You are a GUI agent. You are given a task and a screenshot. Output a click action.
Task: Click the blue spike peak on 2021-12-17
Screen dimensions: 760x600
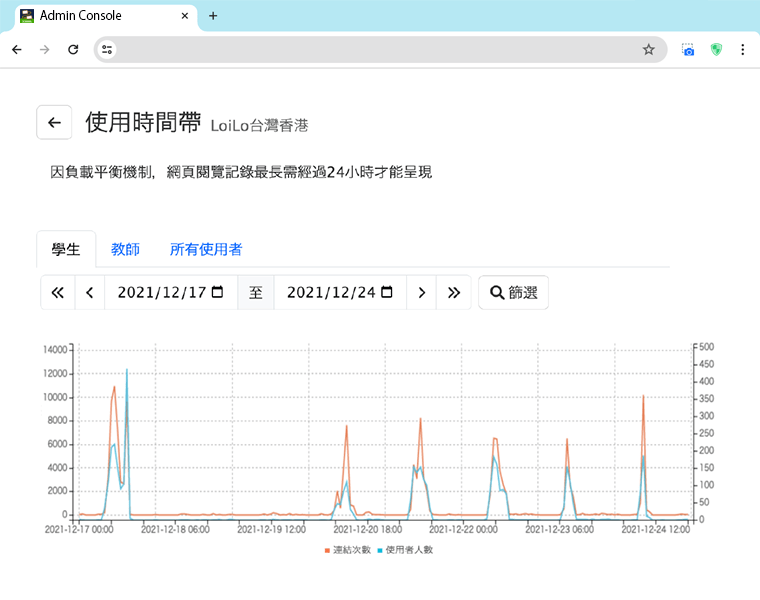coord(127,370)
